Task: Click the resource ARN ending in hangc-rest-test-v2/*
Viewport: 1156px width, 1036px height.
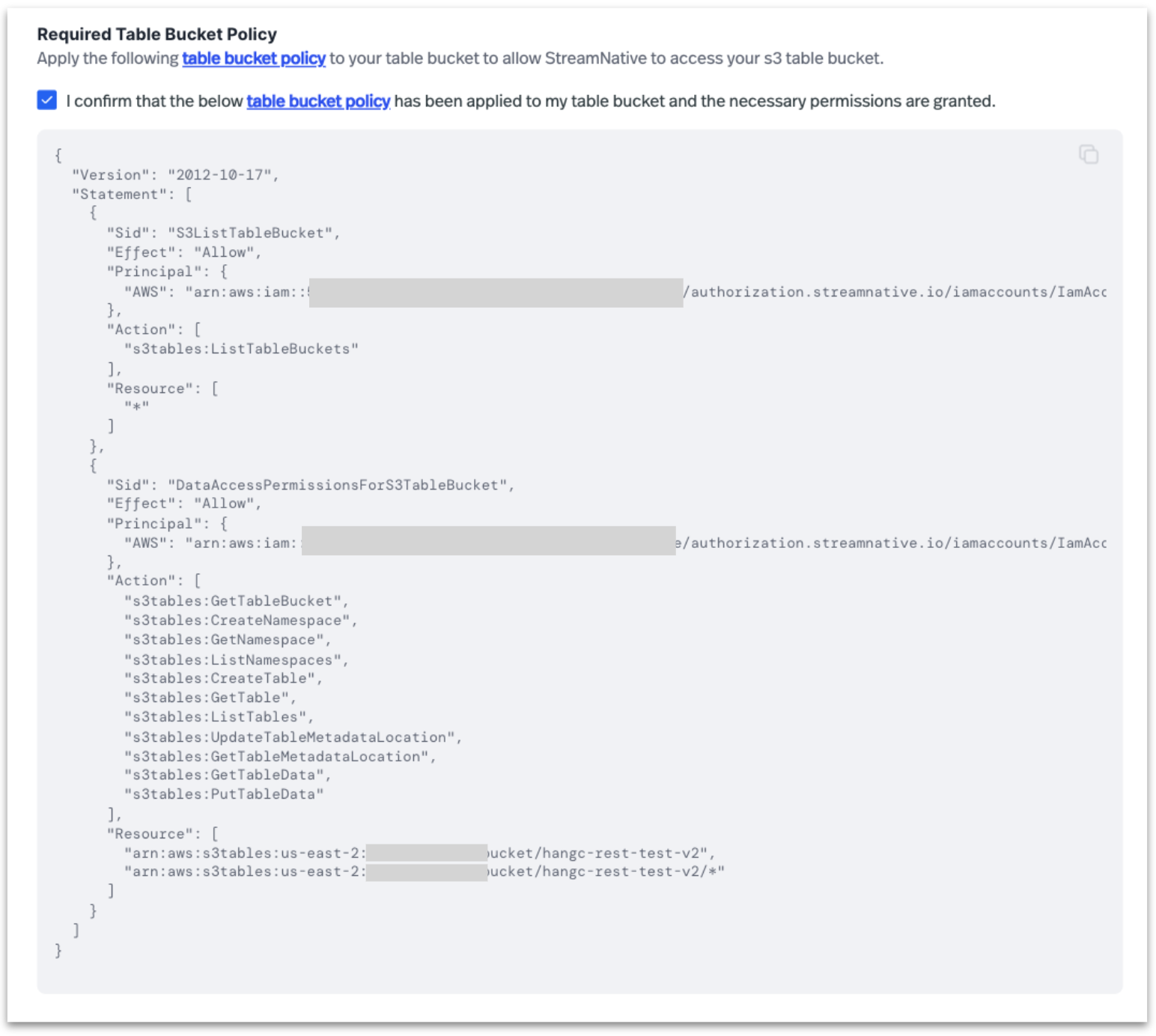Action: pos(425,871)
